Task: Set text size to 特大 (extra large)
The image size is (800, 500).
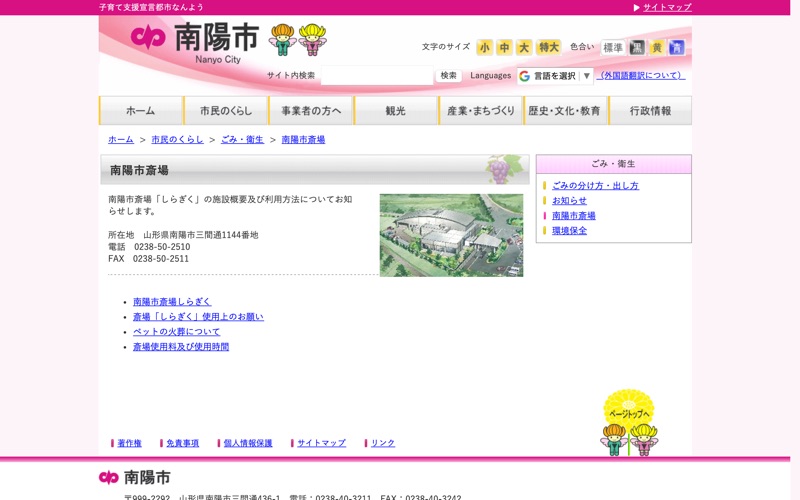Action: pyautogui.click(x=548, y=47)
